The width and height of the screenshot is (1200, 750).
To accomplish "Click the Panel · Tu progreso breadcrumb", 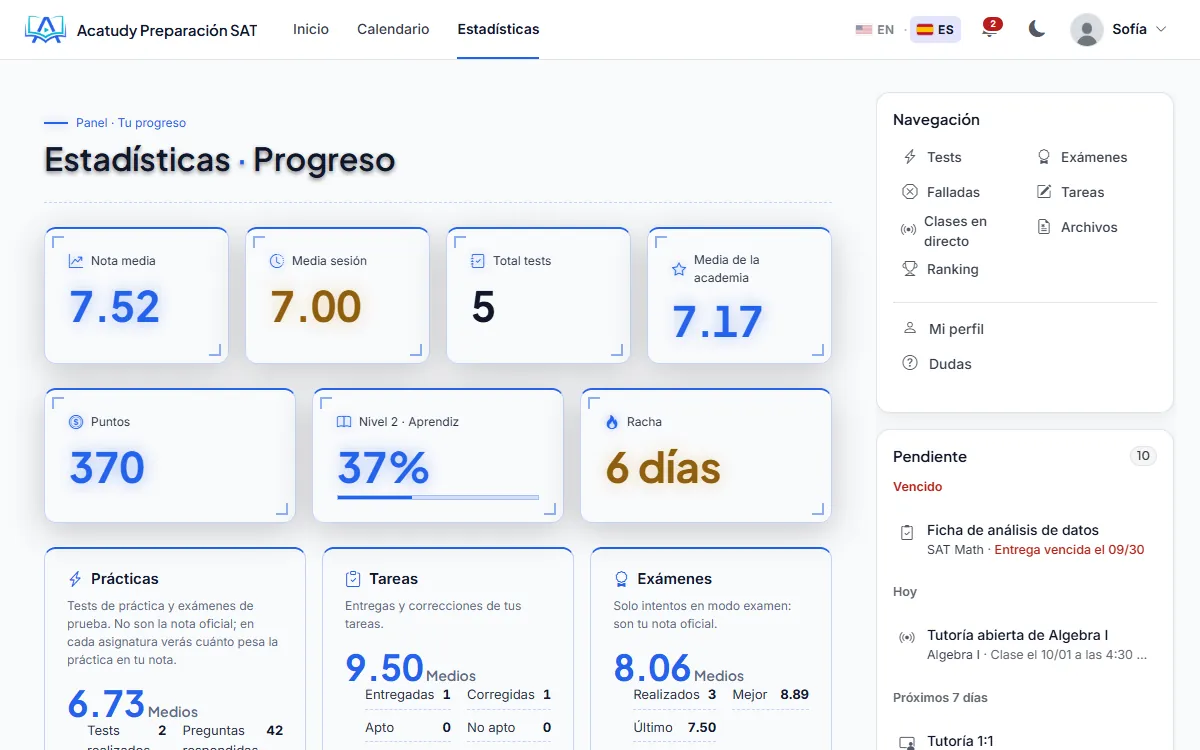I will coord(131,123).
